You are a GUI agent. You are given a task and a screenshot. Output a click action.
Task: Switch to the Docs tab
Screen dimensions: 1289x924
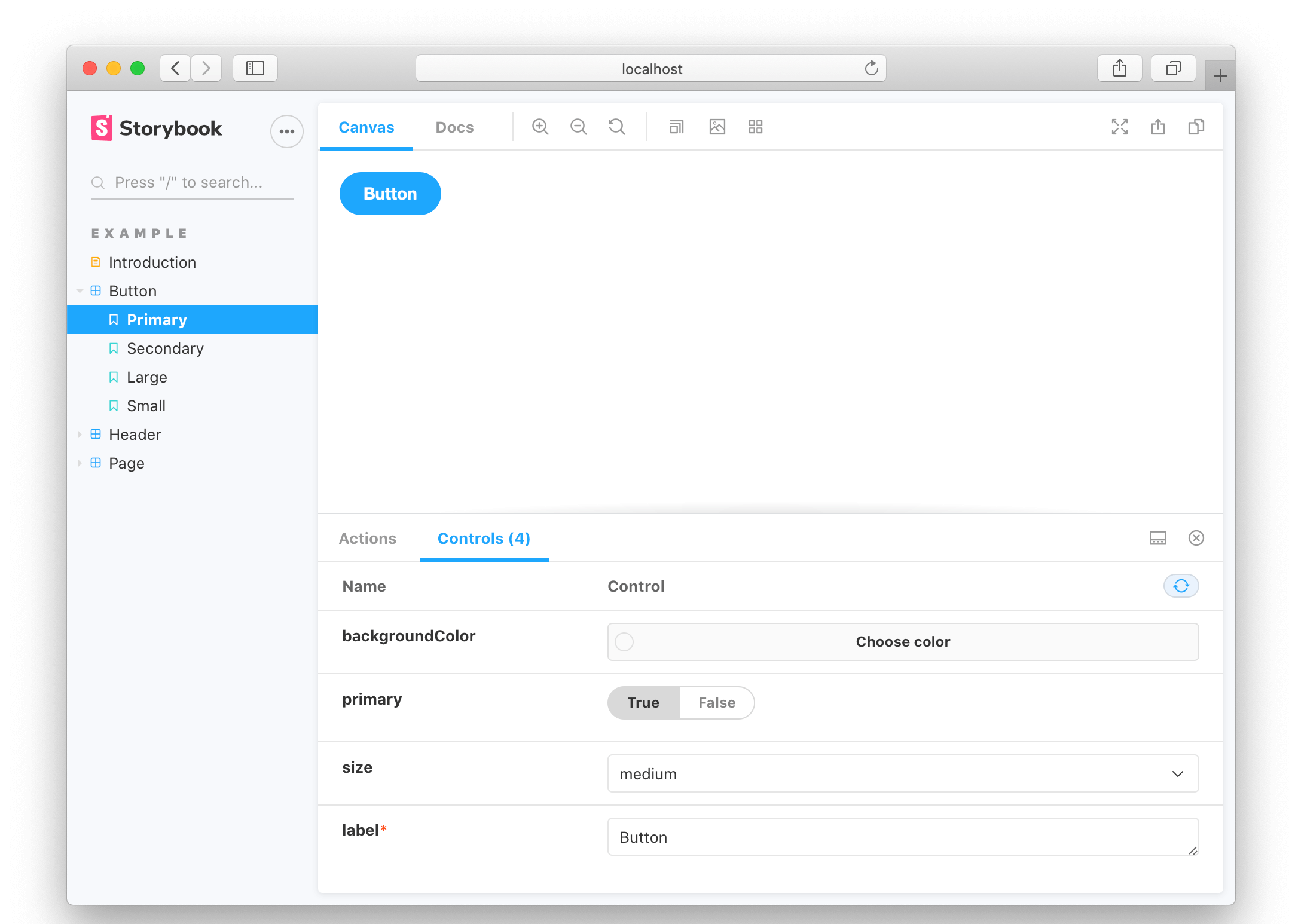[454, 127]
